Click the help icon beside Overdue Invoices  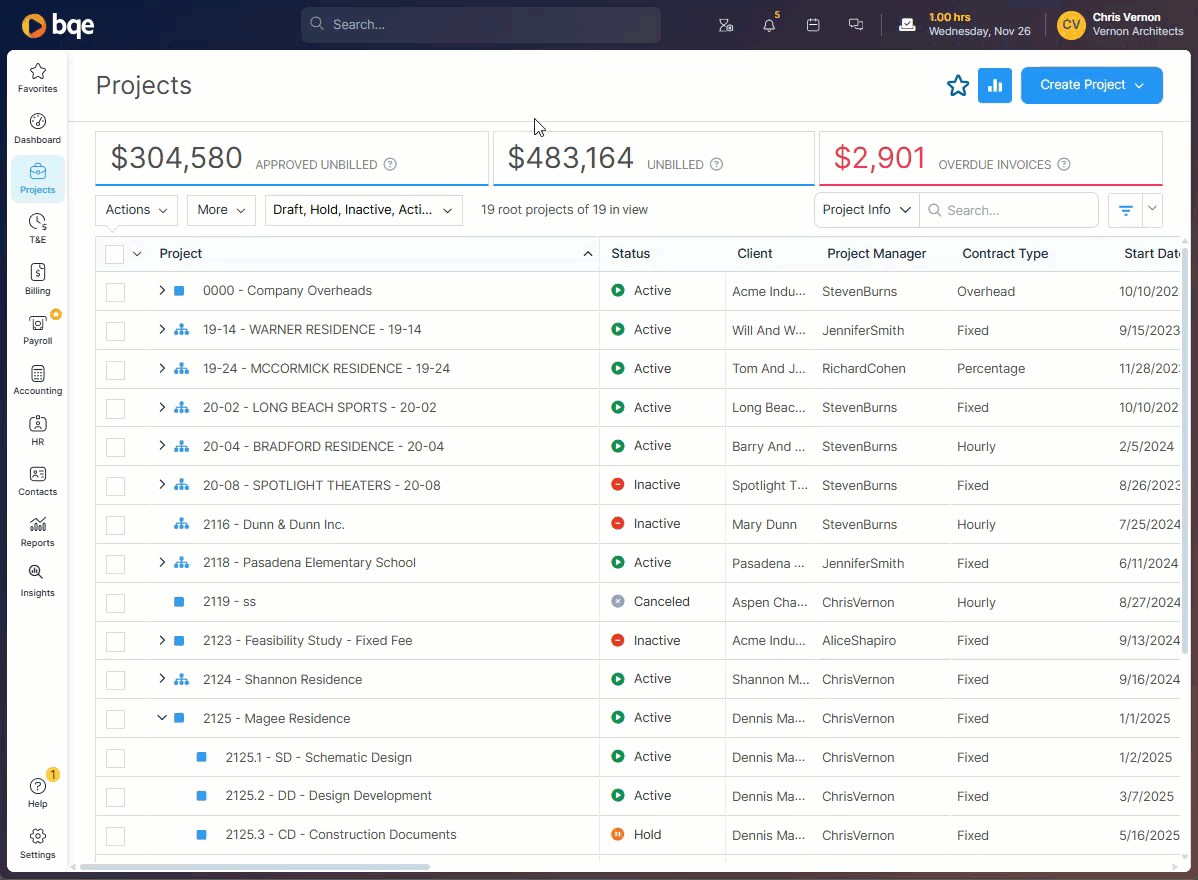1063,164
